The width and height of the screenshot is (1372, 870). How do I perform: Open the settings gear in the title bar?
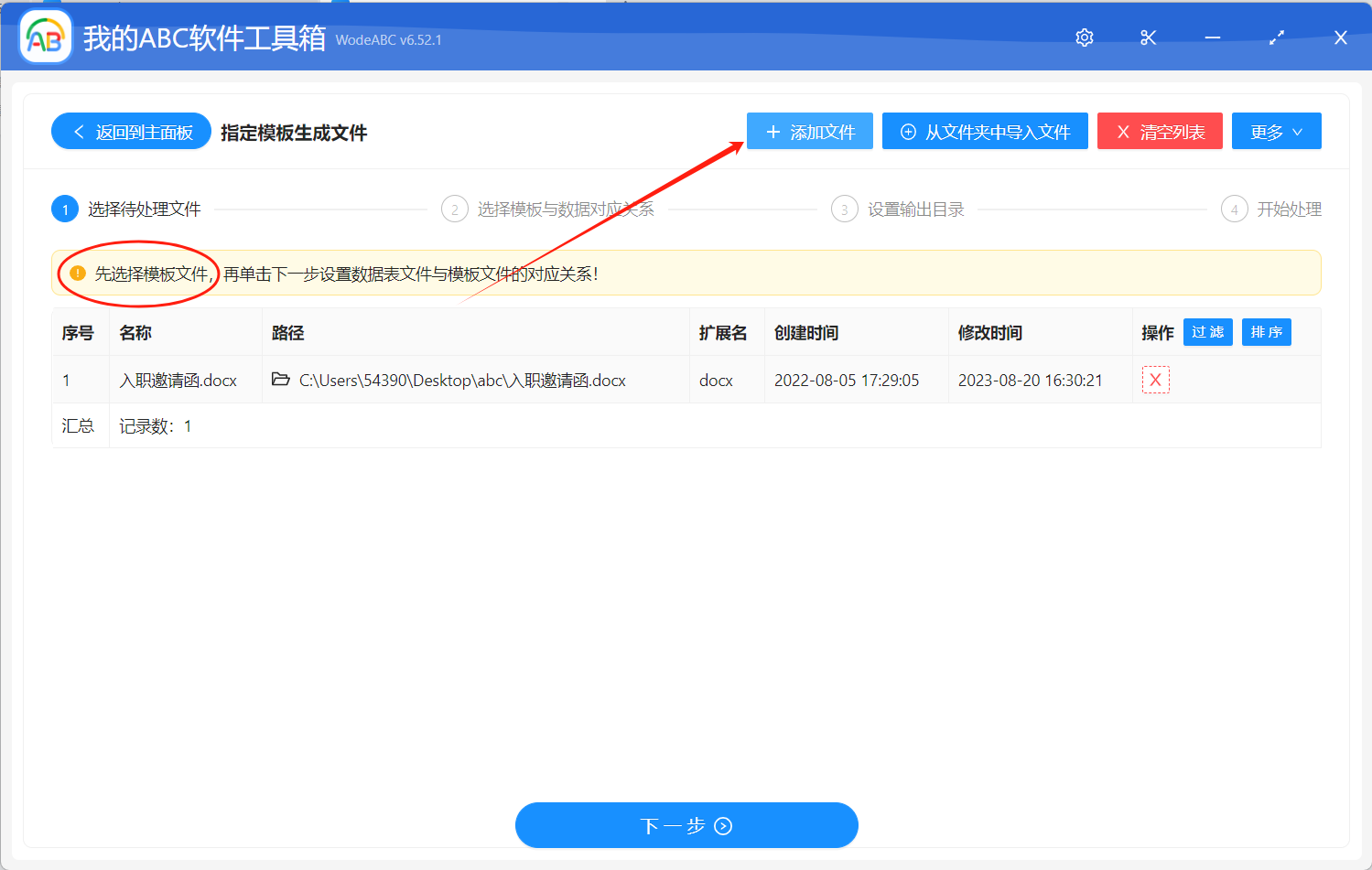point(1084,38)
